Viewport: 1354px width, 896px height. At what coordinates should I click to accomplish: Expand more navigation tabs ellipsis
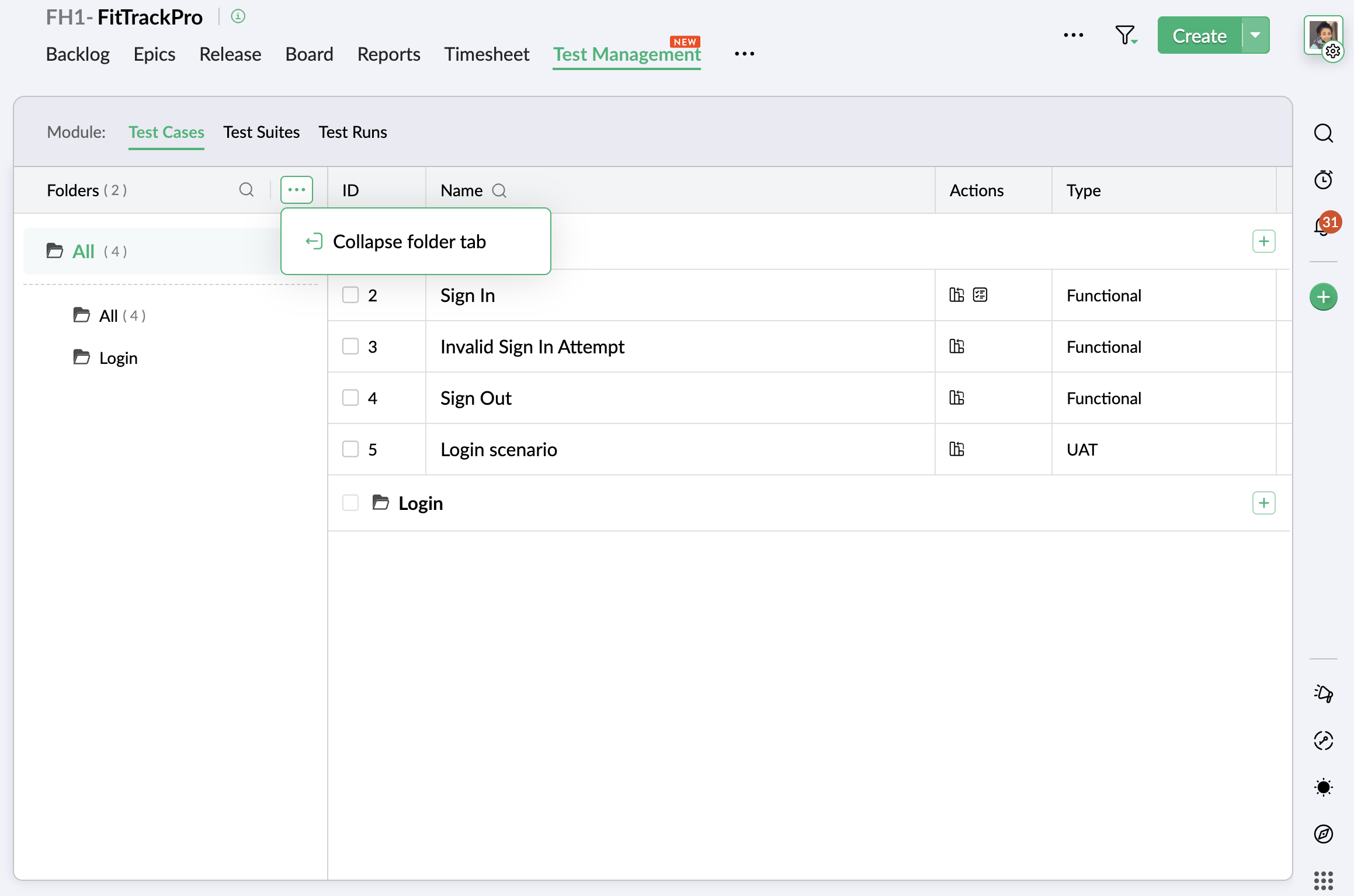(744, 54)
